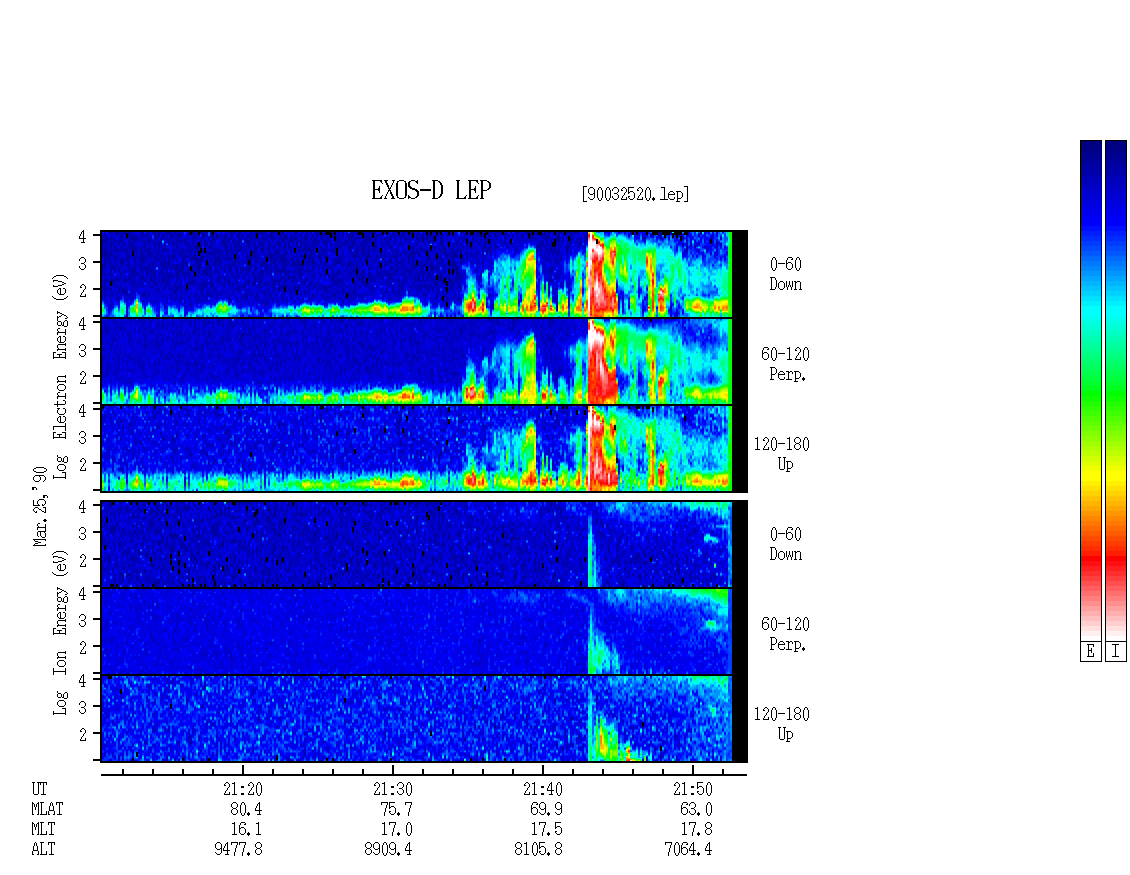Click the E label under the color bar

pos(1090,651)
